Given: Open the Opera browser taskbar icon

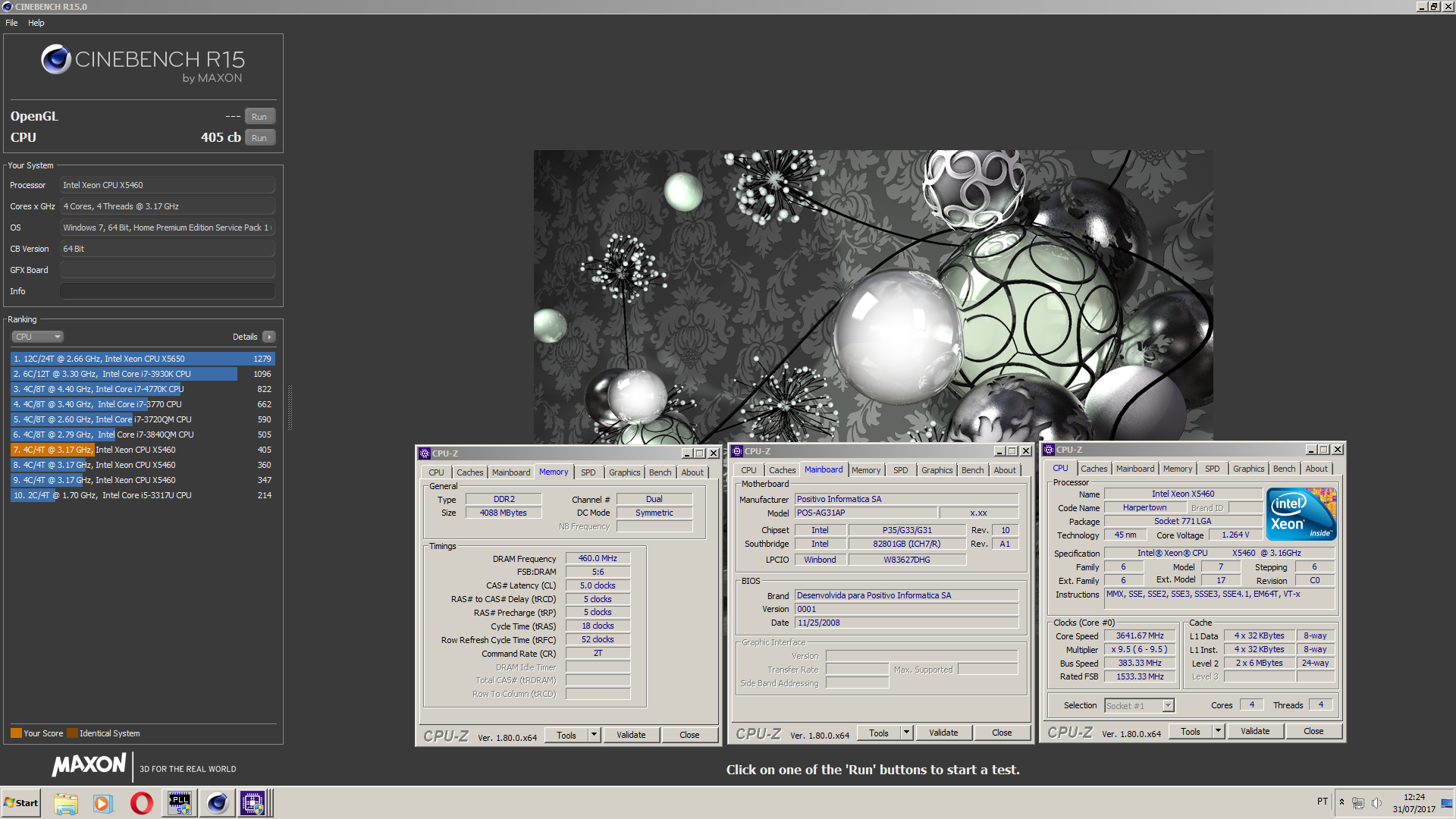Looking at the screenshot, I should tap(141, 803).
